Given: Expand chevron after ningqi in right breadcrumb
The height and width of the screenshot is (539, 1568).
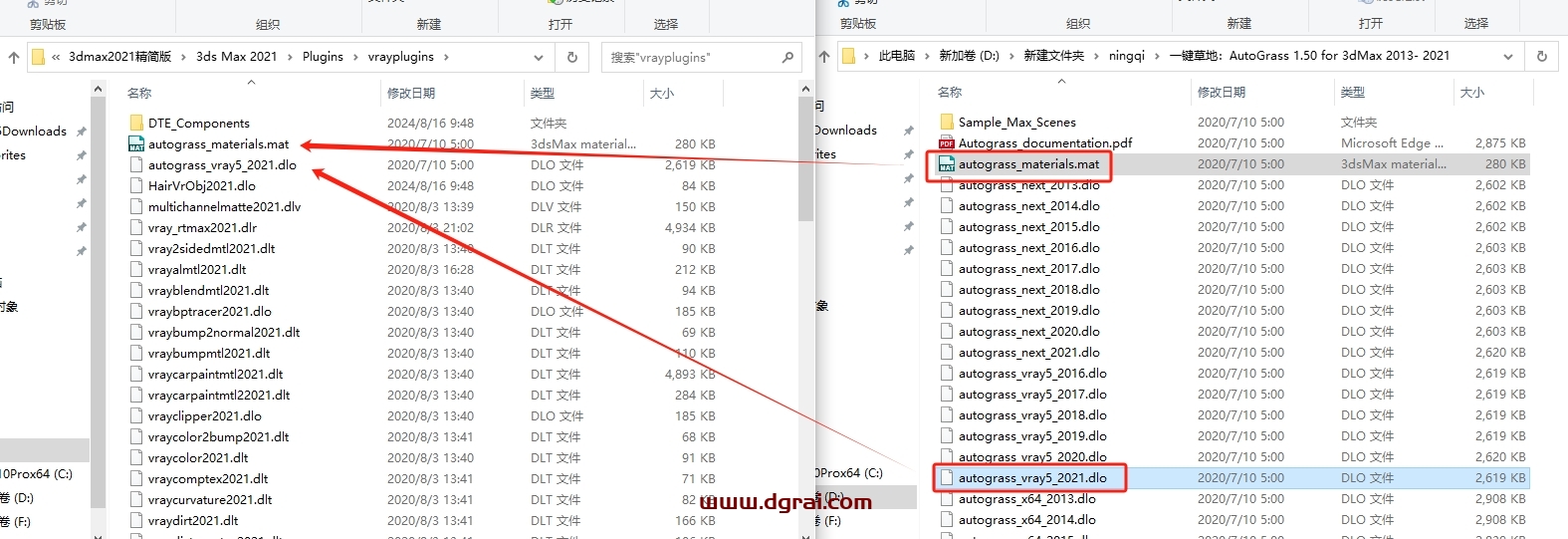Looking at the screenshot, I should tap(1158, 56).
